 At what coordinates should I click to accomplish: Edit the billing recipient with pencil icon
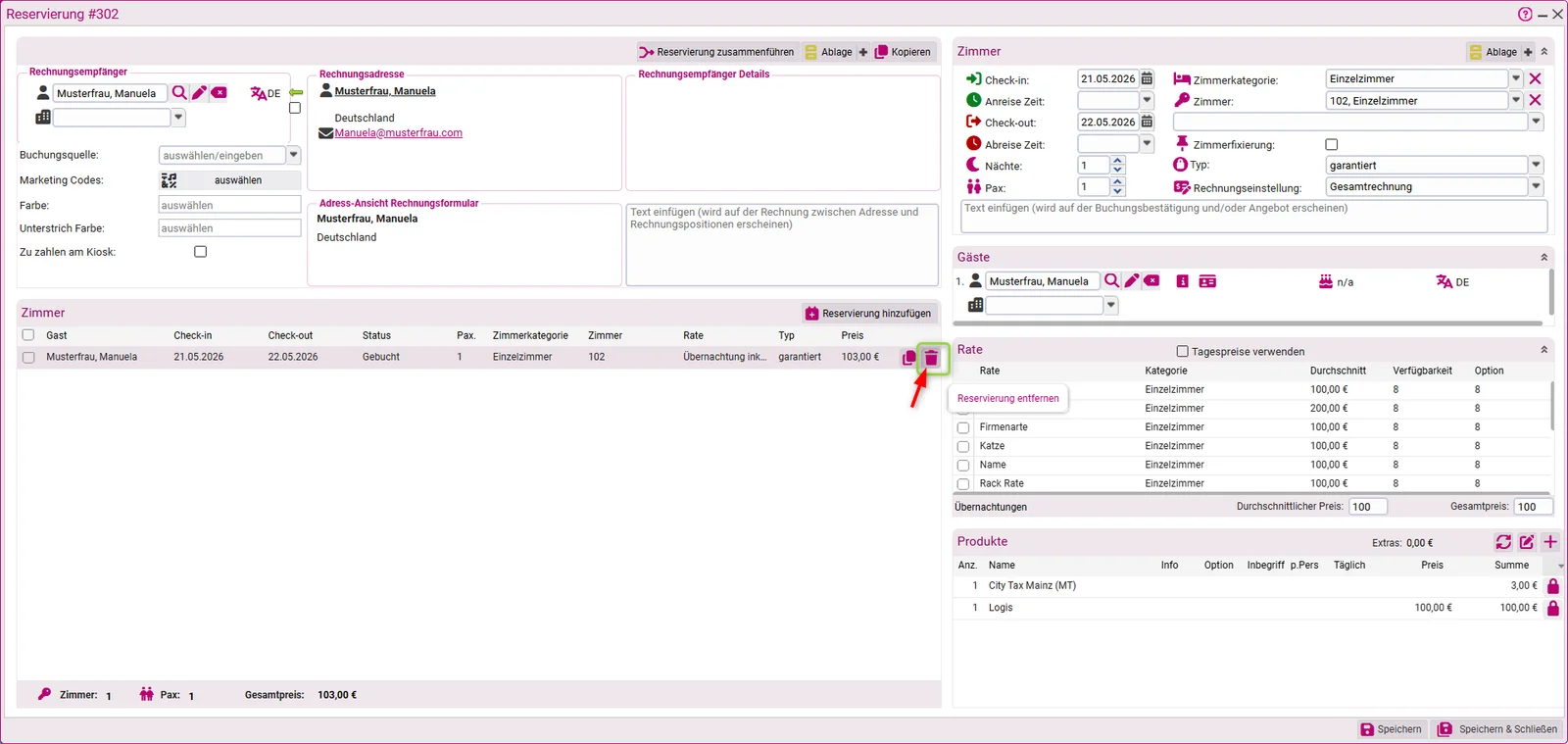click(x=199, y=93)
